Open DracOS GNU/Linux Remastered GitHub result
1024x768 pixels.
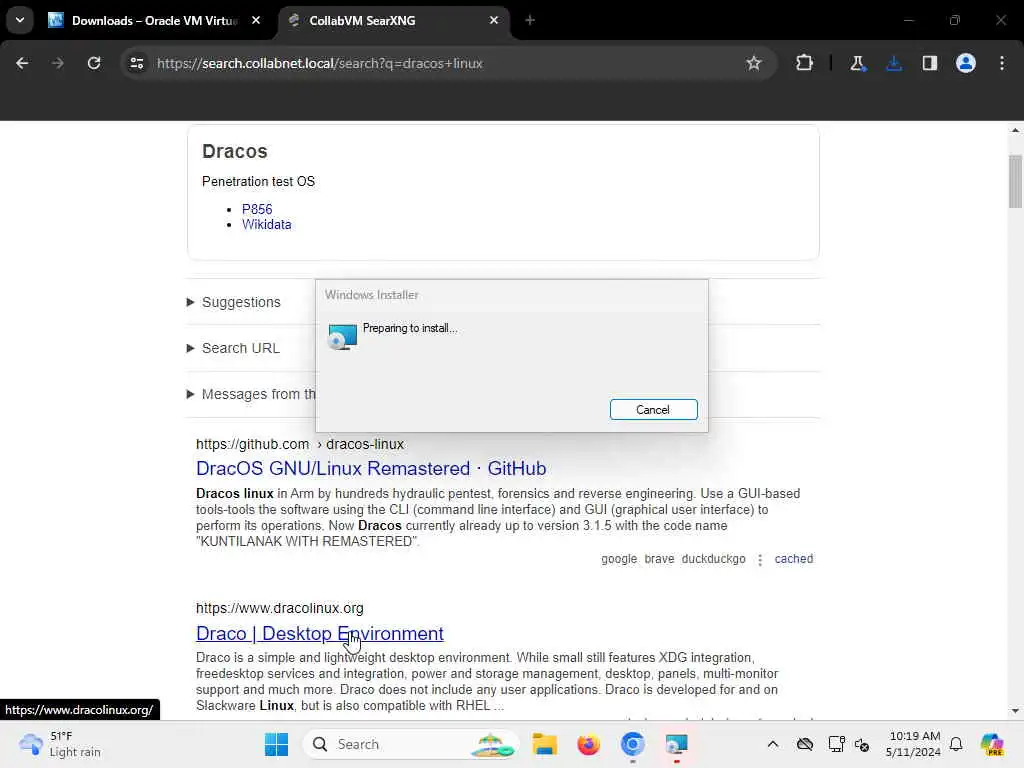371,469
